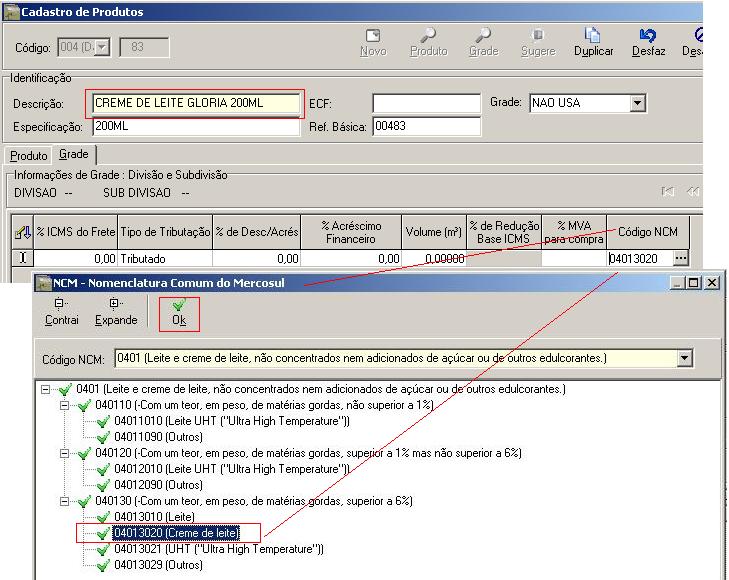Toggle checkmark for 04011090 Outros
The height and width of the screenshot is (580, 729).
pyautogui.click(x=103, y=437)
